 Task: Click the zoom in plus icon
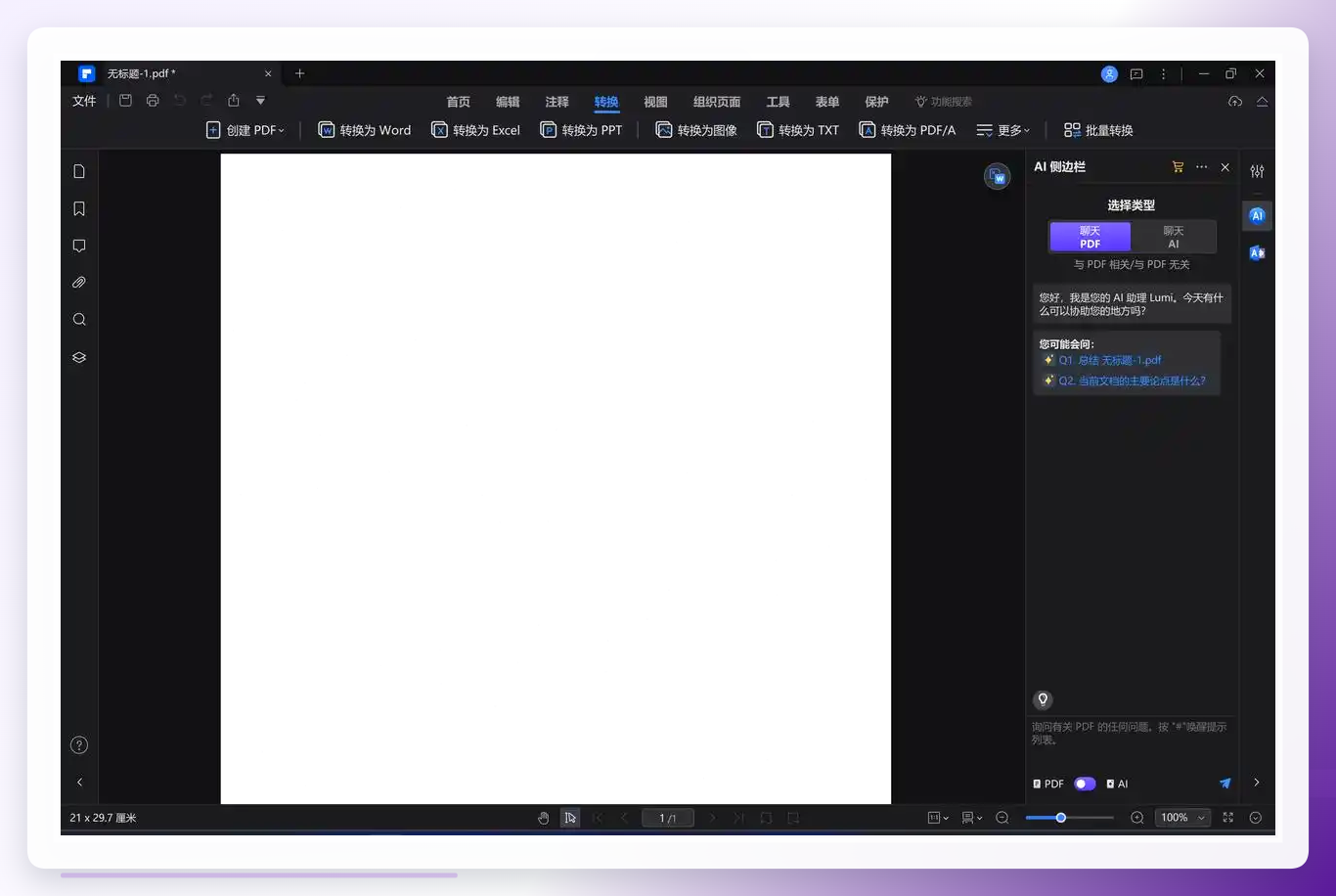click(1136, 818)
